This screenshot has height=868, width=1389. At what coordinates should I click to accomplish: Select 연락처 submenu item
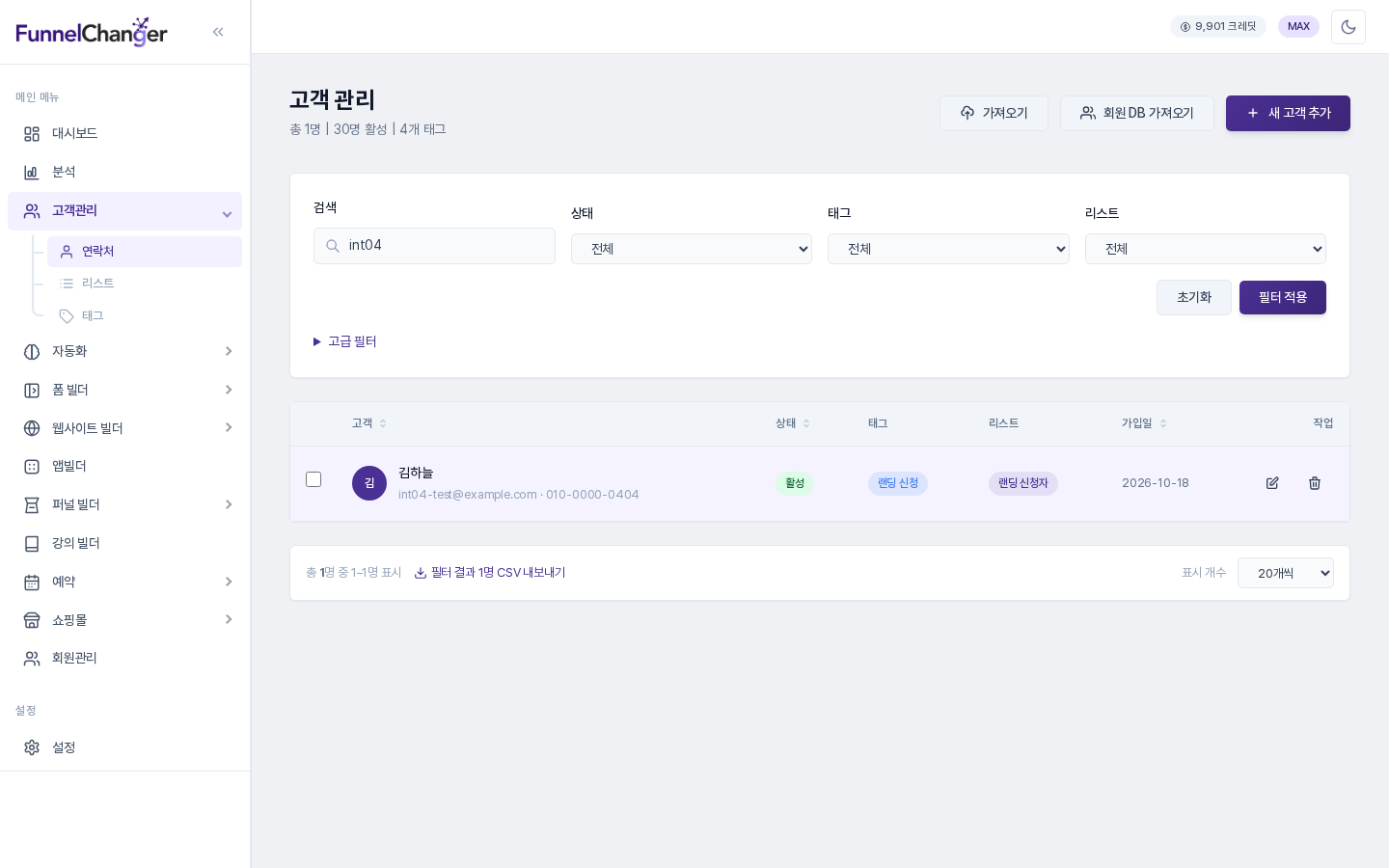(x=145, y=252)
